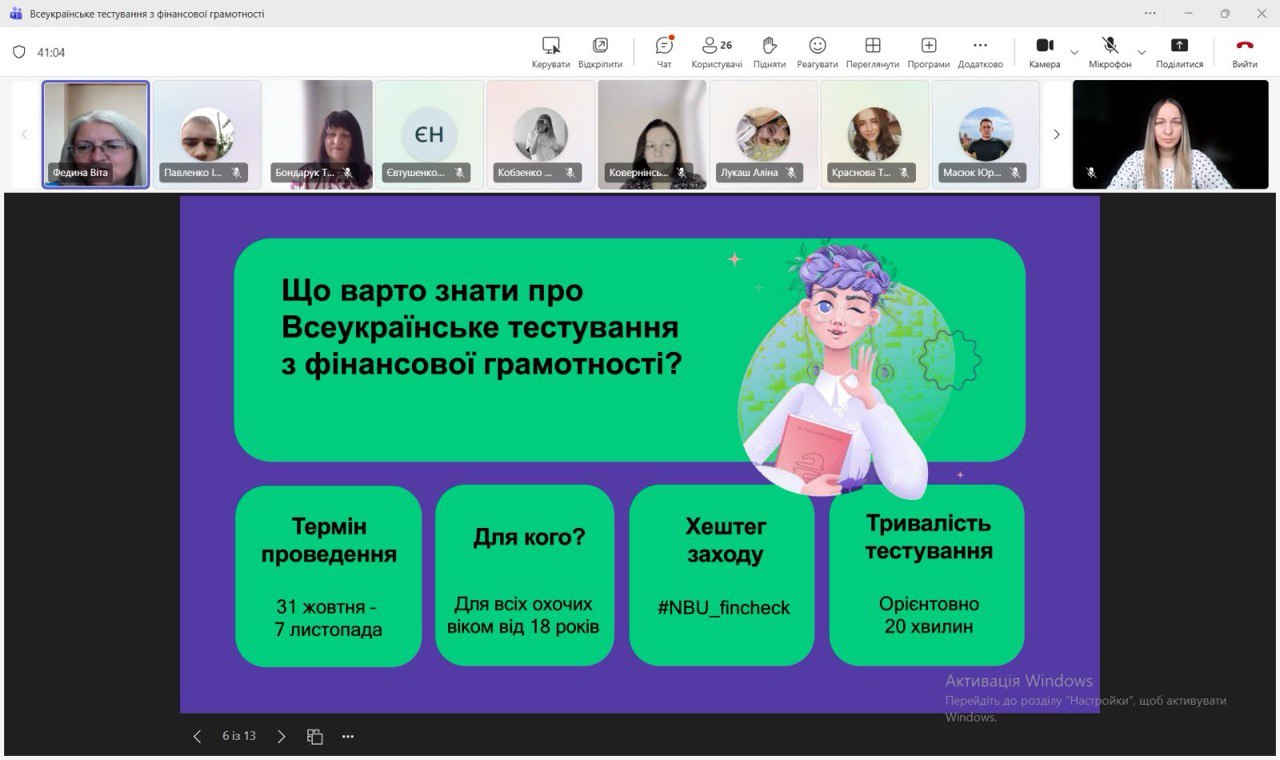Open the Chat panel
The height and width of the screenshot is (760, 1280).
[x=664, y=52]
